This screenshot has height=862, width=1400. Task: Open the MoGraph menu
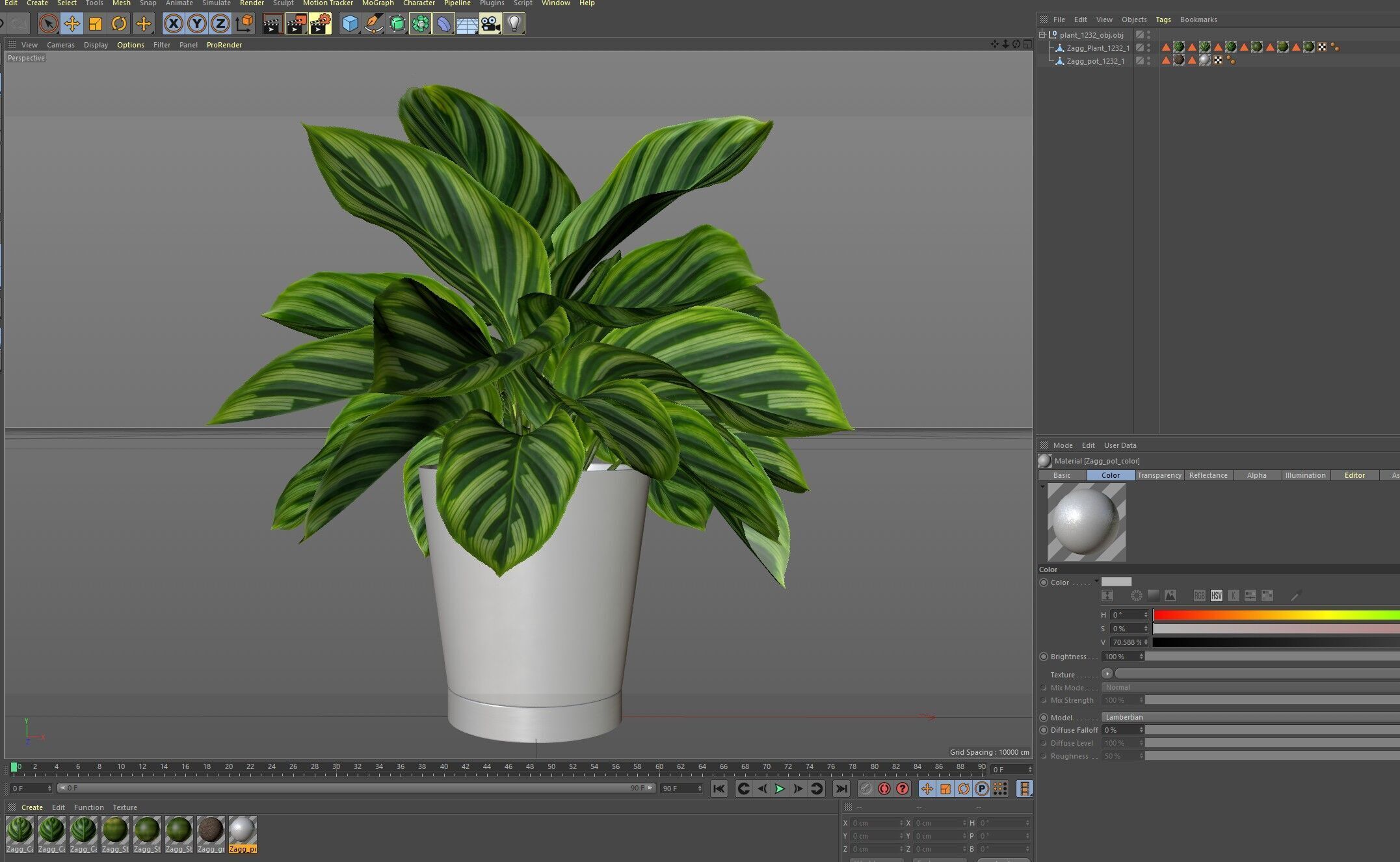(x=378, y=3)
